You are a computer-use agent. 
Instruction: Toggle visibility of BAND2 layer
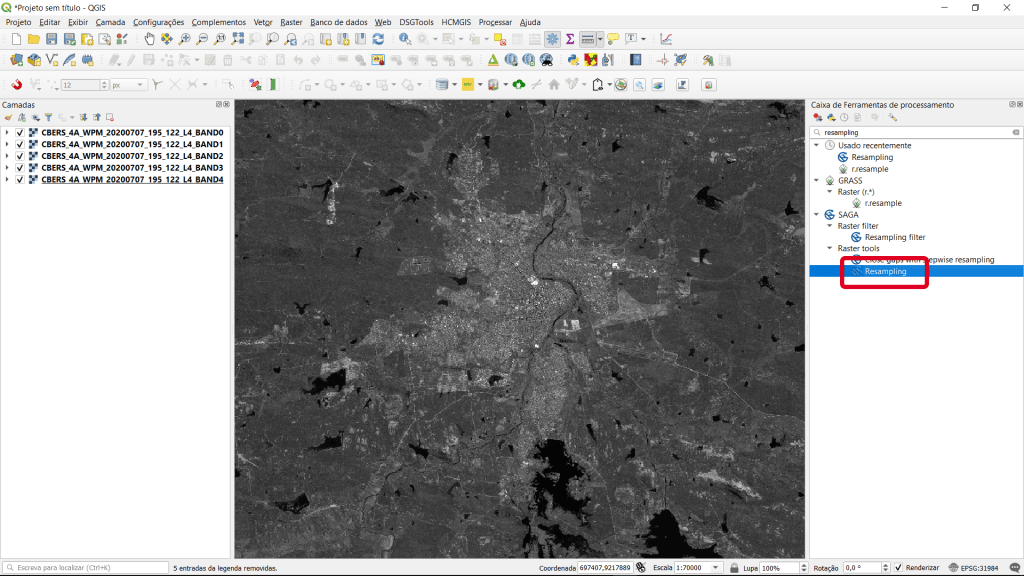click(20, 156)
